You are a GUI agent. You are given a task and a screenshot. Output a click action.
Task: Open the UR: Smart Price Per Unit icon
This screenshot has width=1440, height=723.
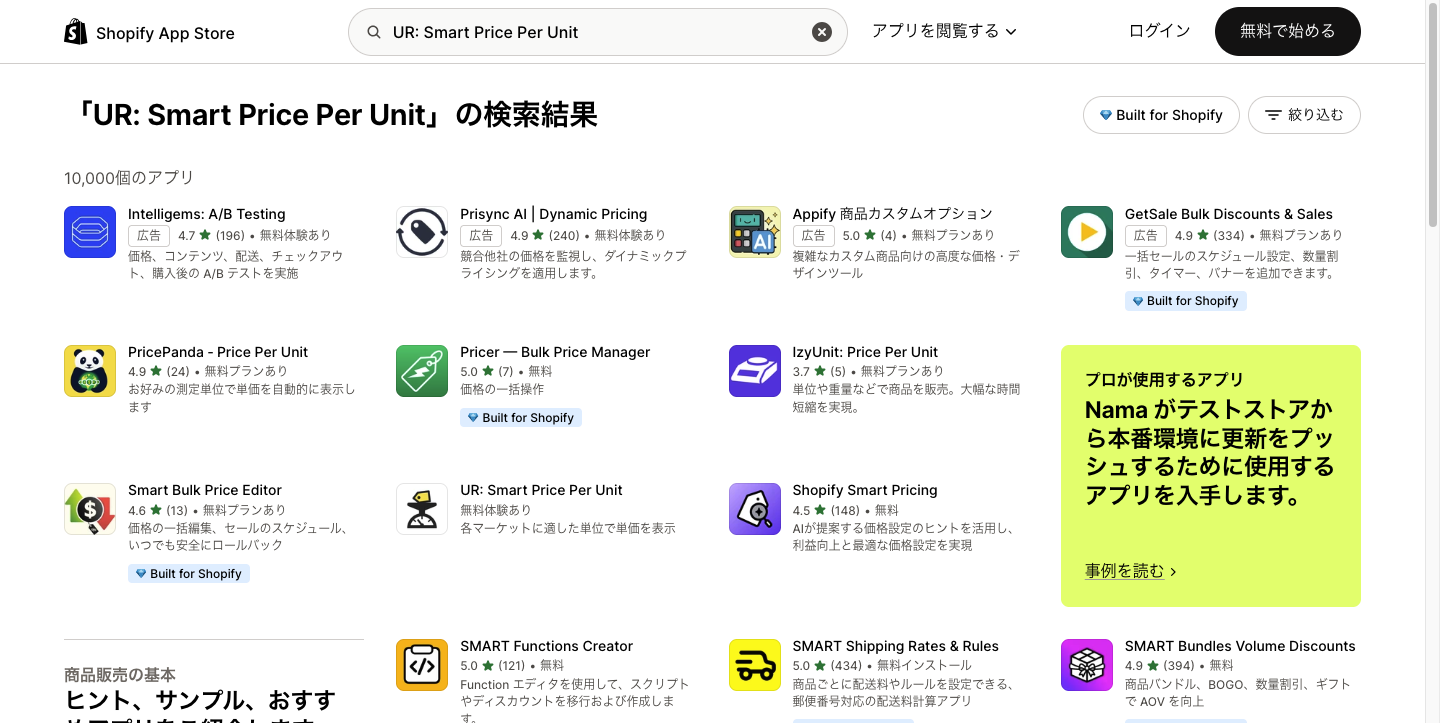422,509
